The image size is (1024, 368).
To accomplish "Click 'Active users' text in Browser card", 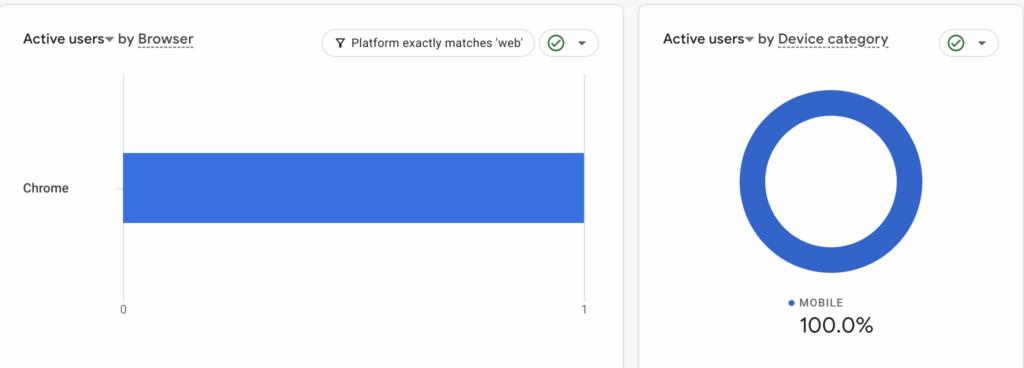I will click(63, 39).
